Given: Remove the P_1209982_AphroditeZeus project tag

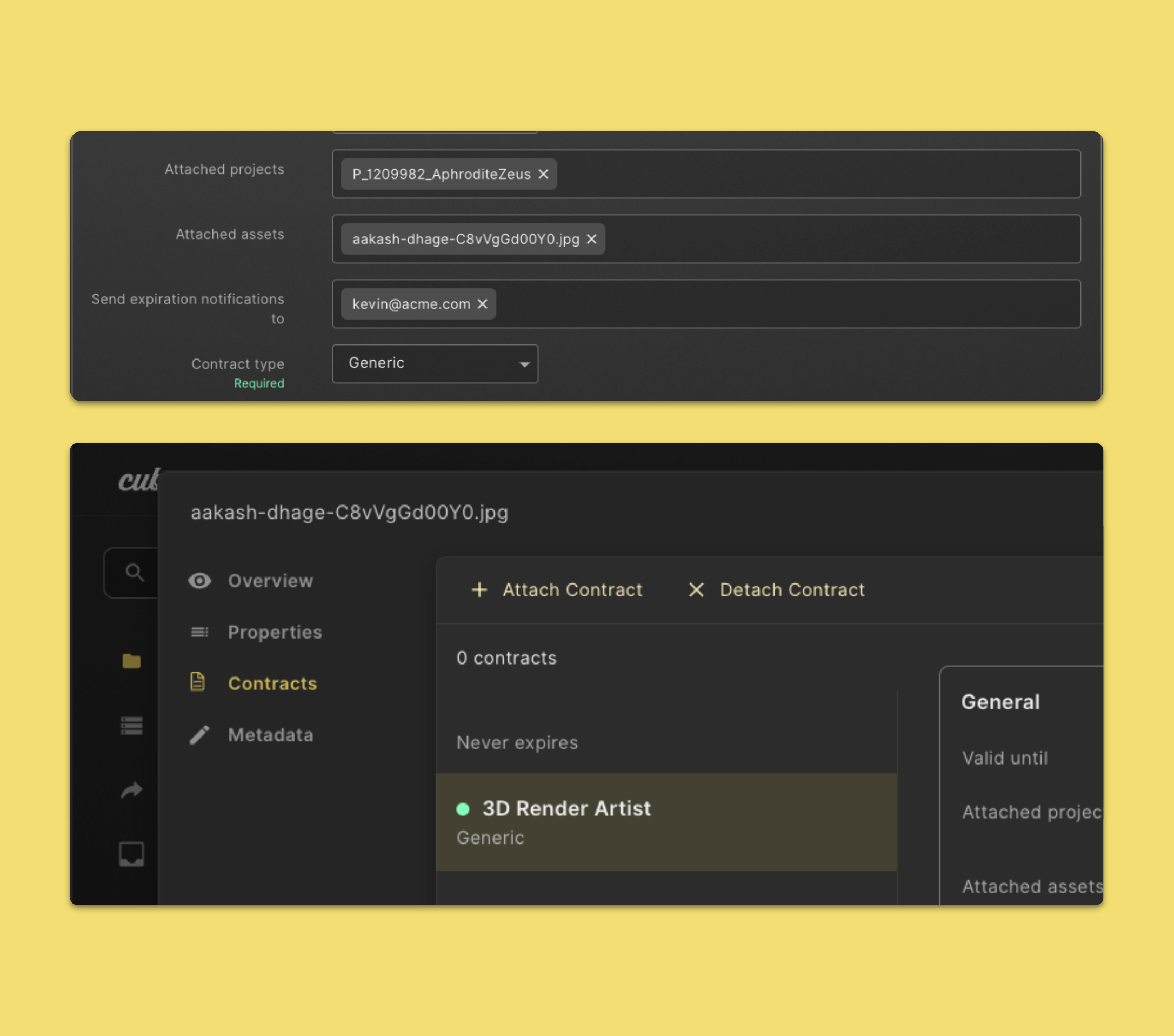Looking at the screenshot, I should click(543, 174).
